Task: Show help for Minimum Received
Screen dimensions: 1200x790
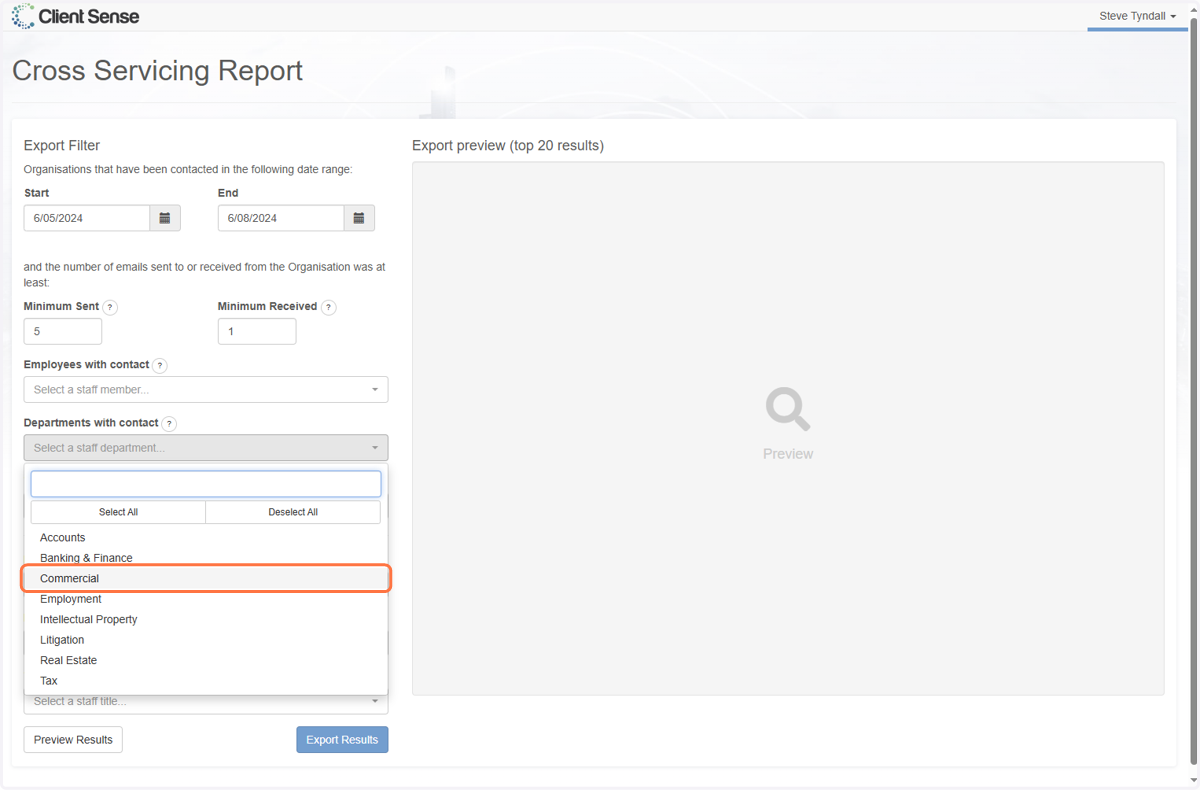Action: click(329, 307)
